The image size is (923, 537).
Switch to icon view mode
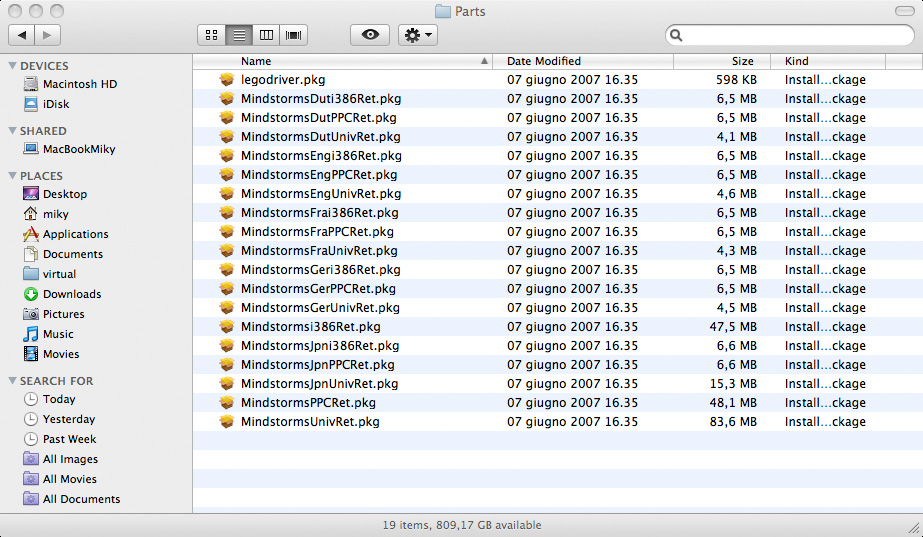pos(211,35)
